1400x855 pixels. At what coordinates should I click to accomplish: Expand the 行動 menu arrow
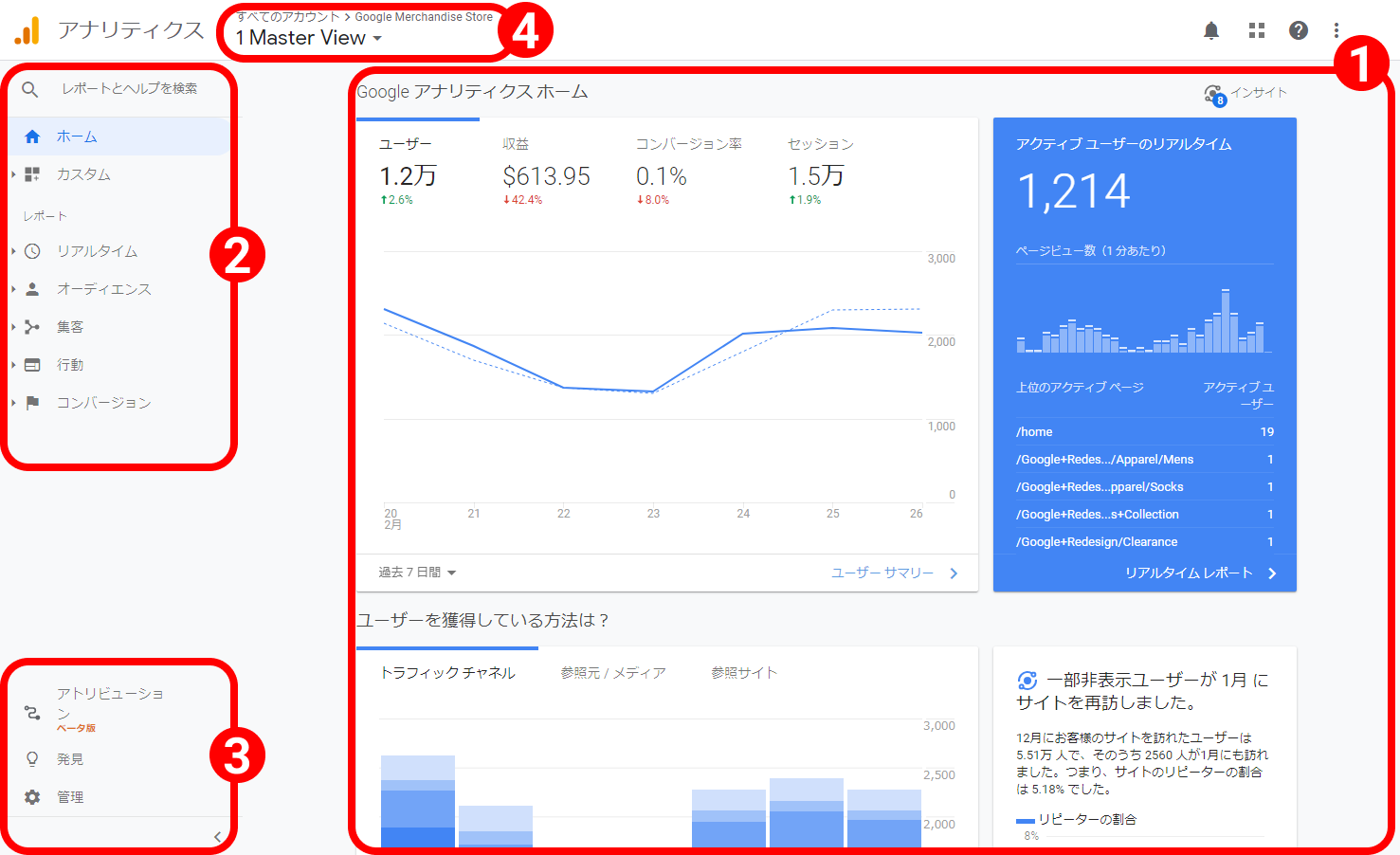click(x=13, y=365)
